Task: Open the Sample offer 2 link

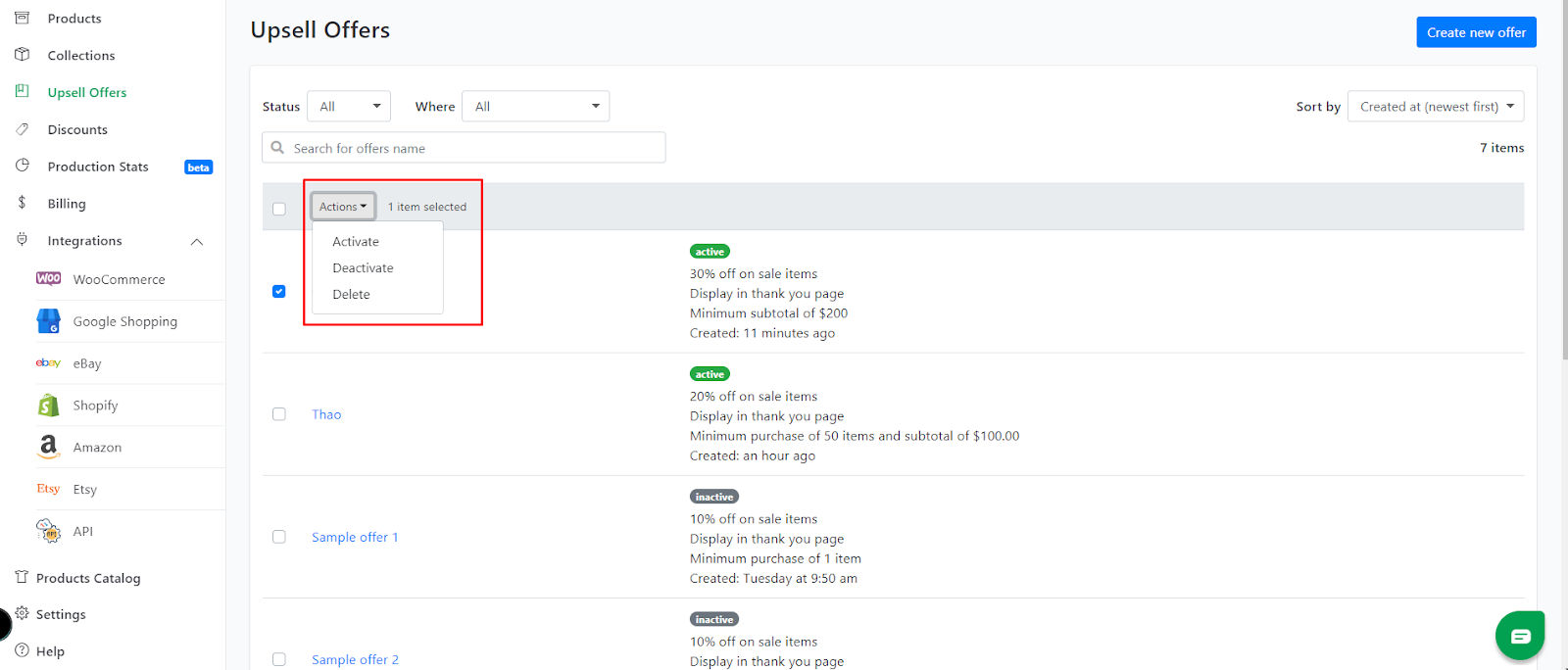Action: (355, 659)
